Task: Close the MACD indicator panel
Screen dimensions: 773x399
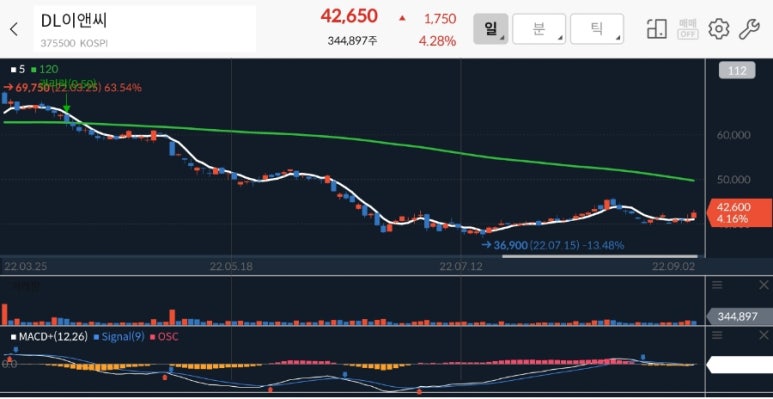Action: [x=764, y=336]
